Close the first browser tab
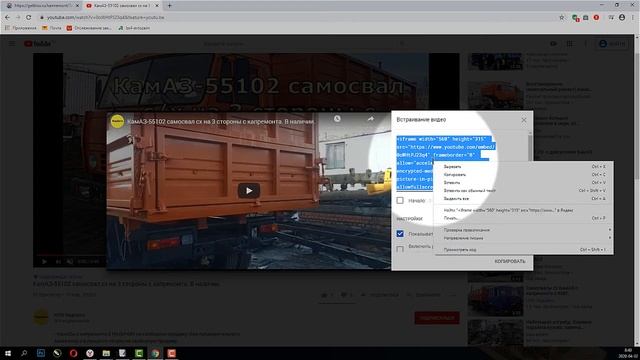This screenshot has width=640, height=360. pos(77,6)
